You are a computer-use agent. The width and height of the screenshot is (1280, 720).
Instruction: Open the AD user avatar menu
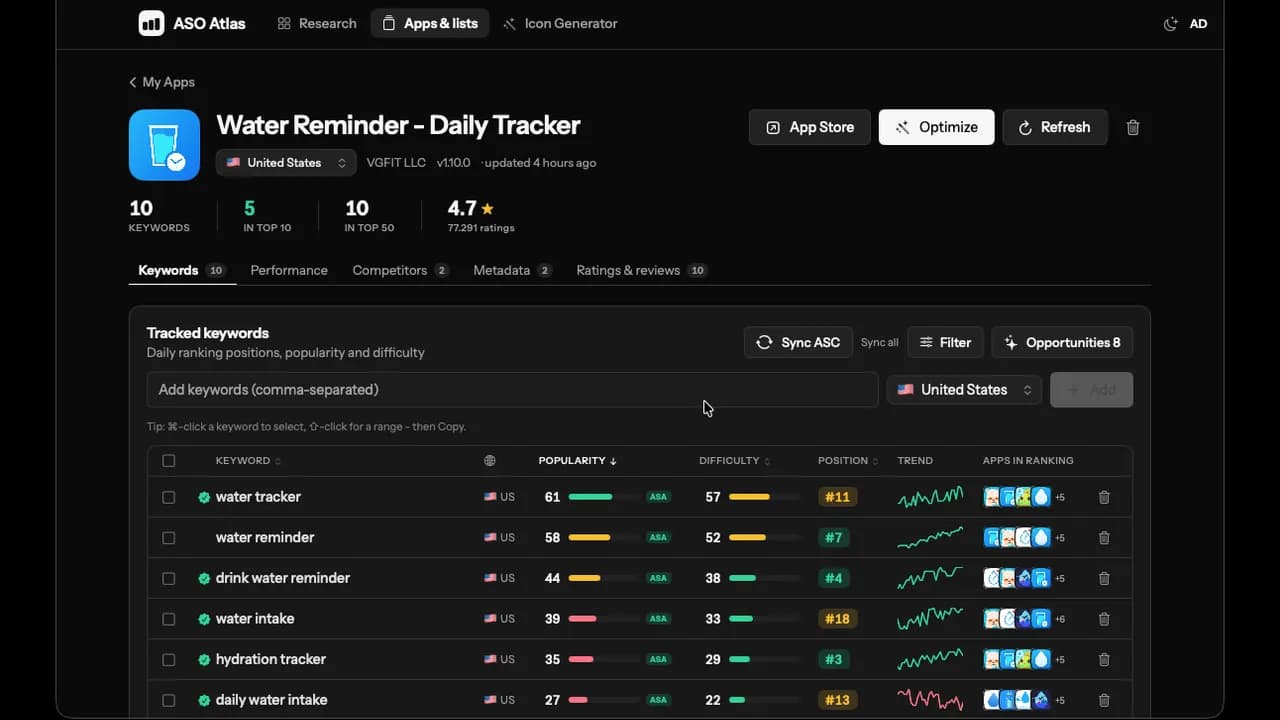(1198, 24)
